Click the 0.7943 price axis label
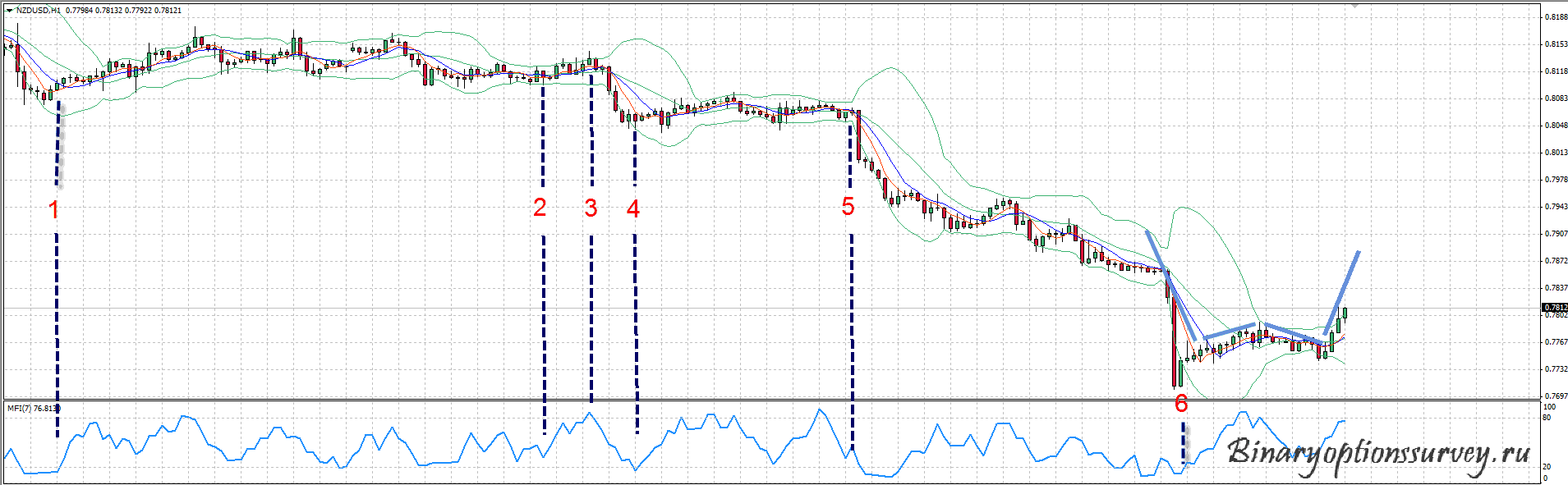The image size is (1568, 485). (x=1556, y=207)
